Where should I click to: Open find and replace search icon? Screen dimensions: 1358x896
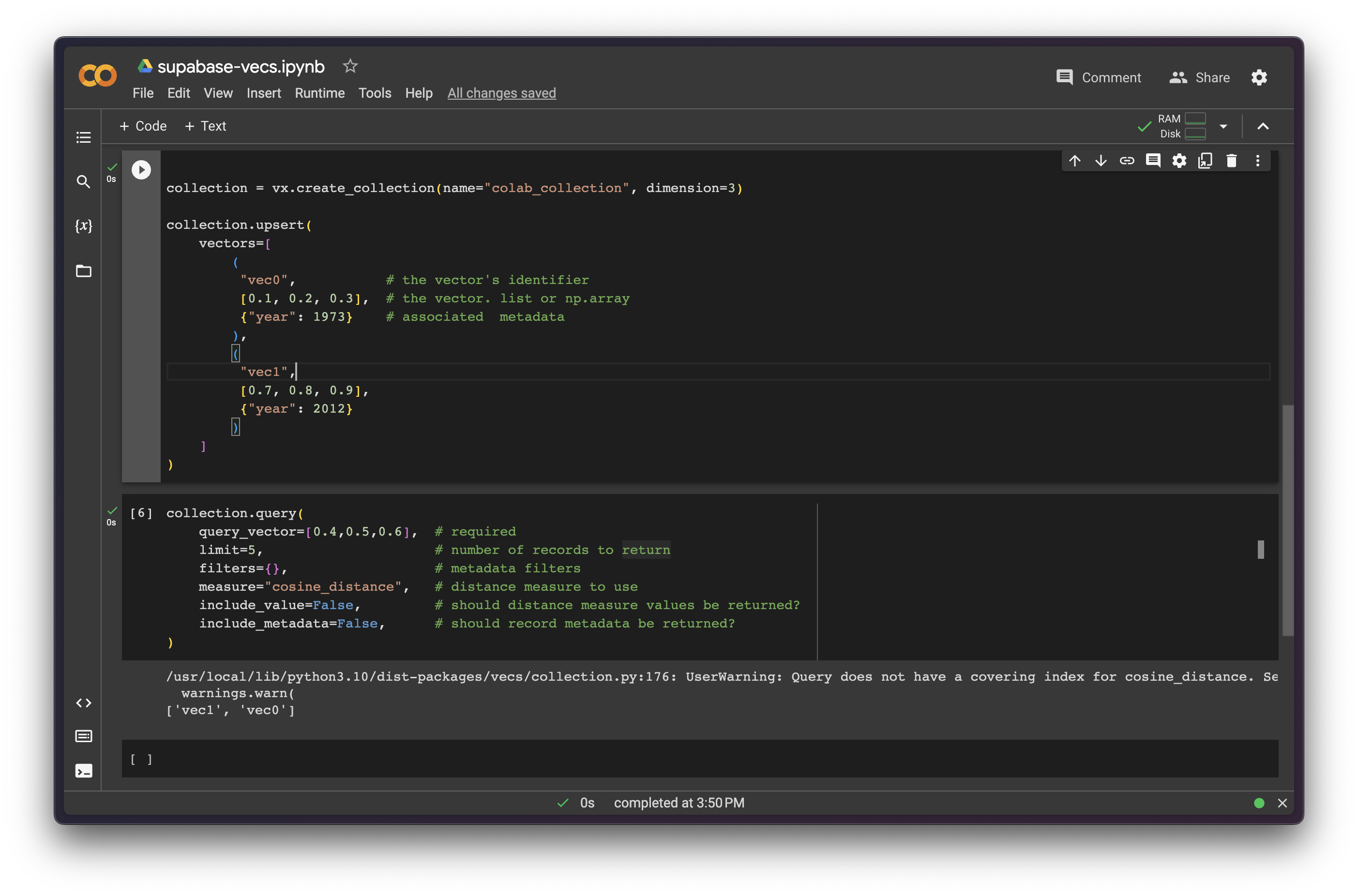point(83,182)
